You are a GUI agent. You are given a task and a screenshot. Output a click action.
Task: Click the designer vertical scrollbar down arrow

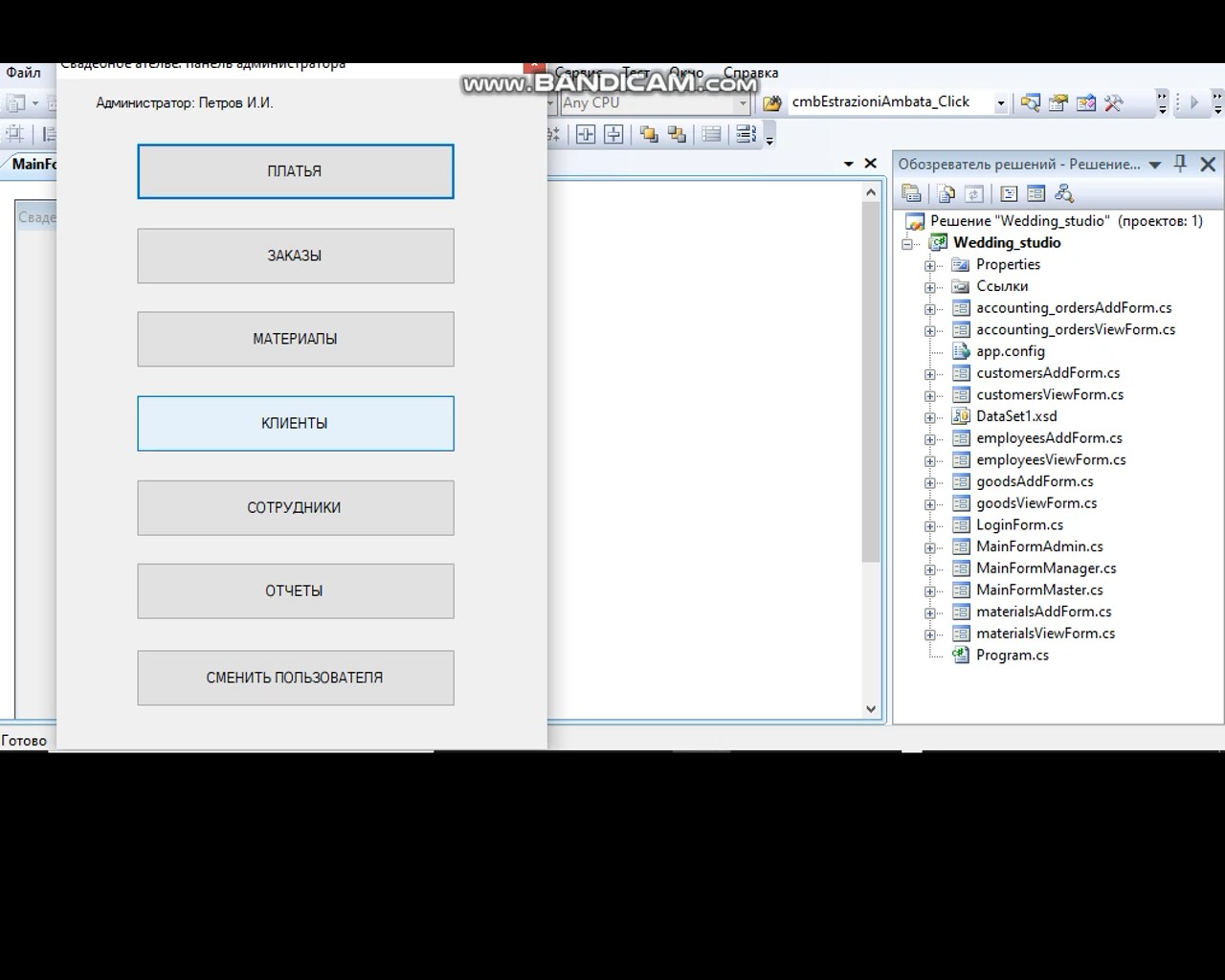click(871, 709)
